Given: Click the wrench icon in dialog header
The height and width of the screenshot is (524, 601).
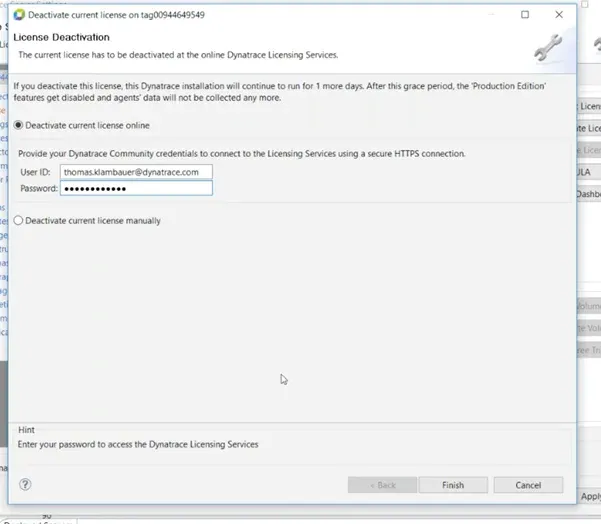Looking at the screenshot, I should click(x=549, y=47).
